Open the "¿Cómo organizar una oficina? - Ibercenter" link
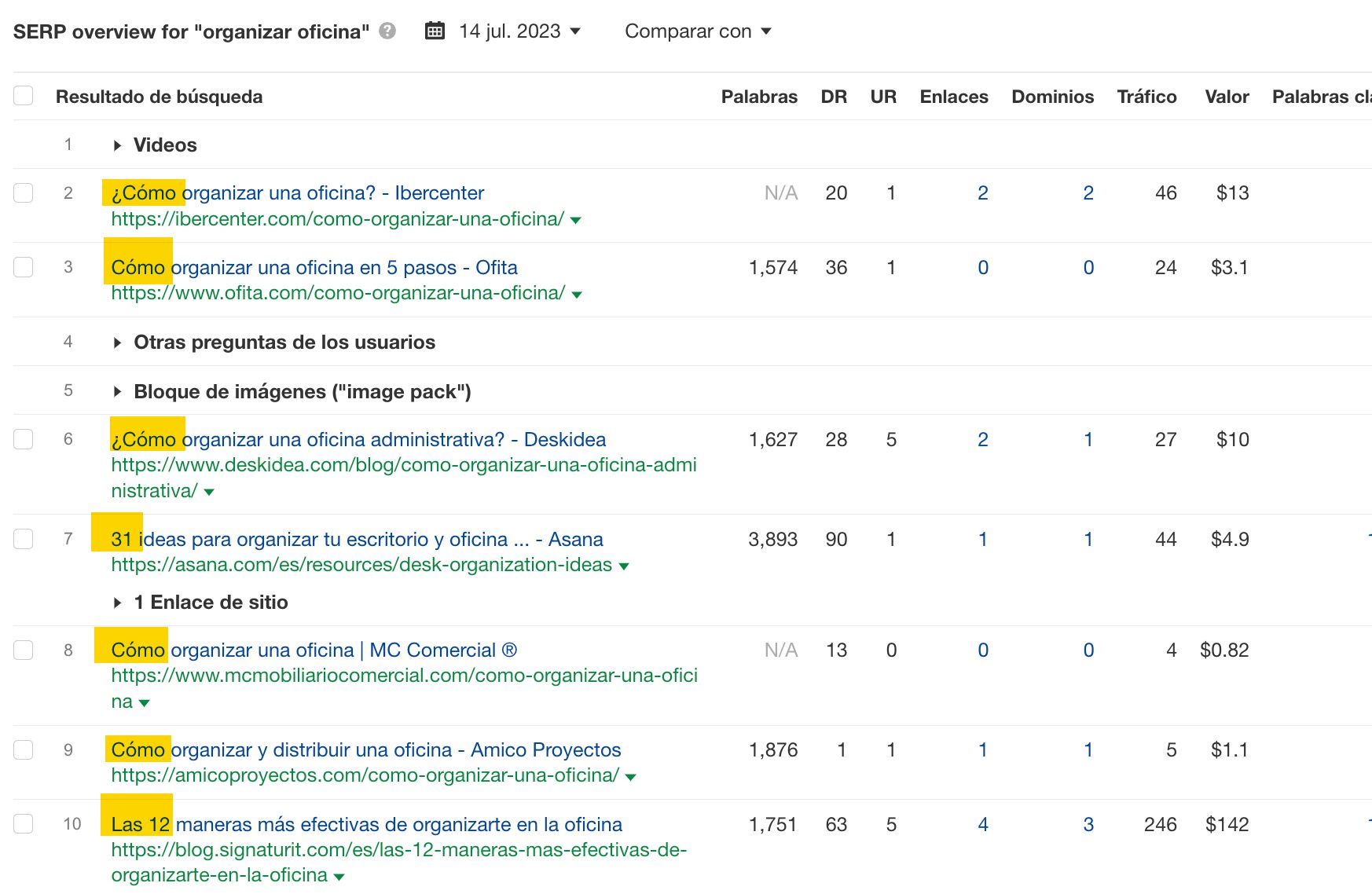 click(297, 192)
